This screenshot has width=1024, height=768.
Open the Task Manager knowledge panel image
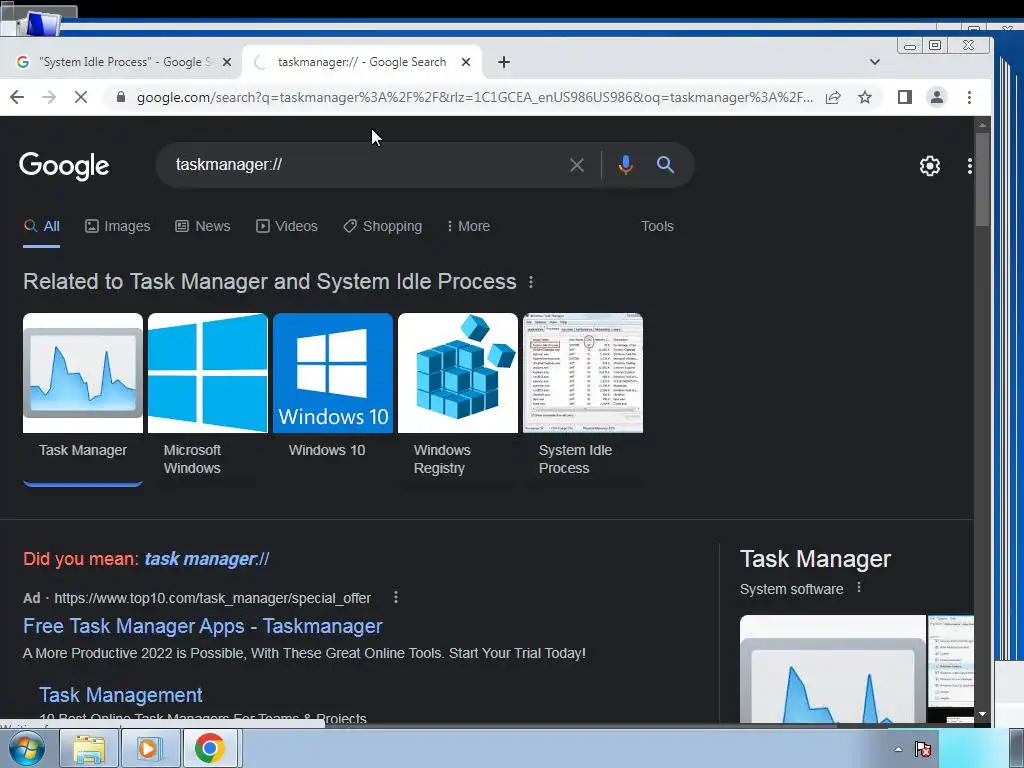(833, 669)
